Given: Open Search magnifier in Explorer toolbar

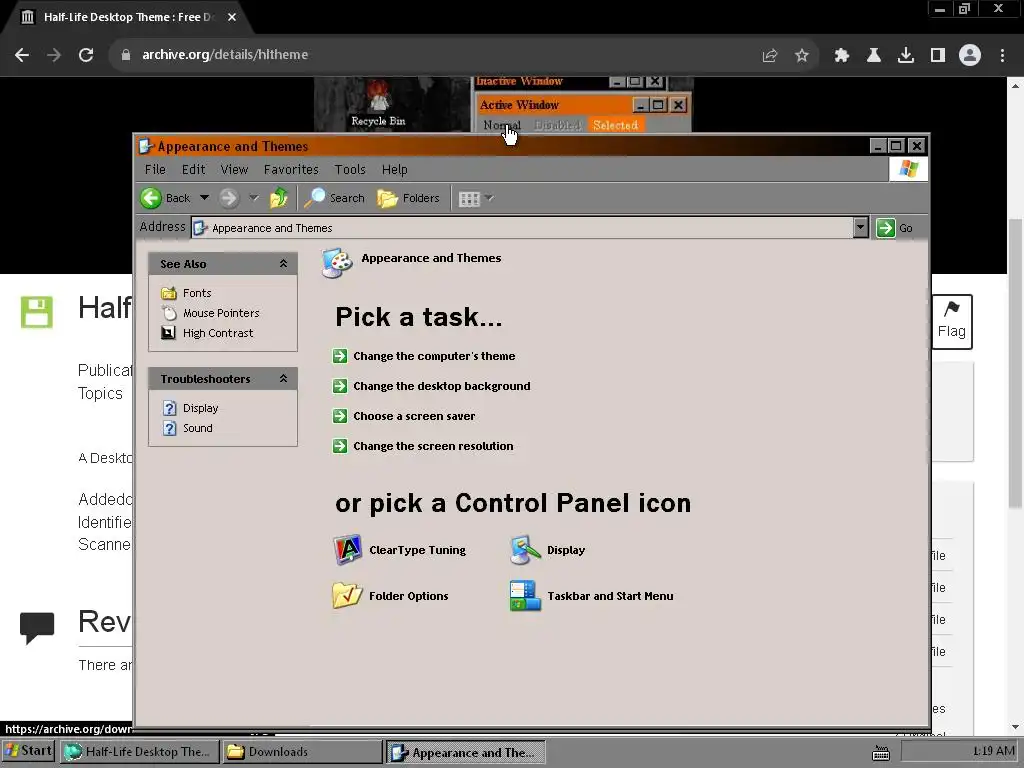Looking at the screenshot, I should point(334,198).
